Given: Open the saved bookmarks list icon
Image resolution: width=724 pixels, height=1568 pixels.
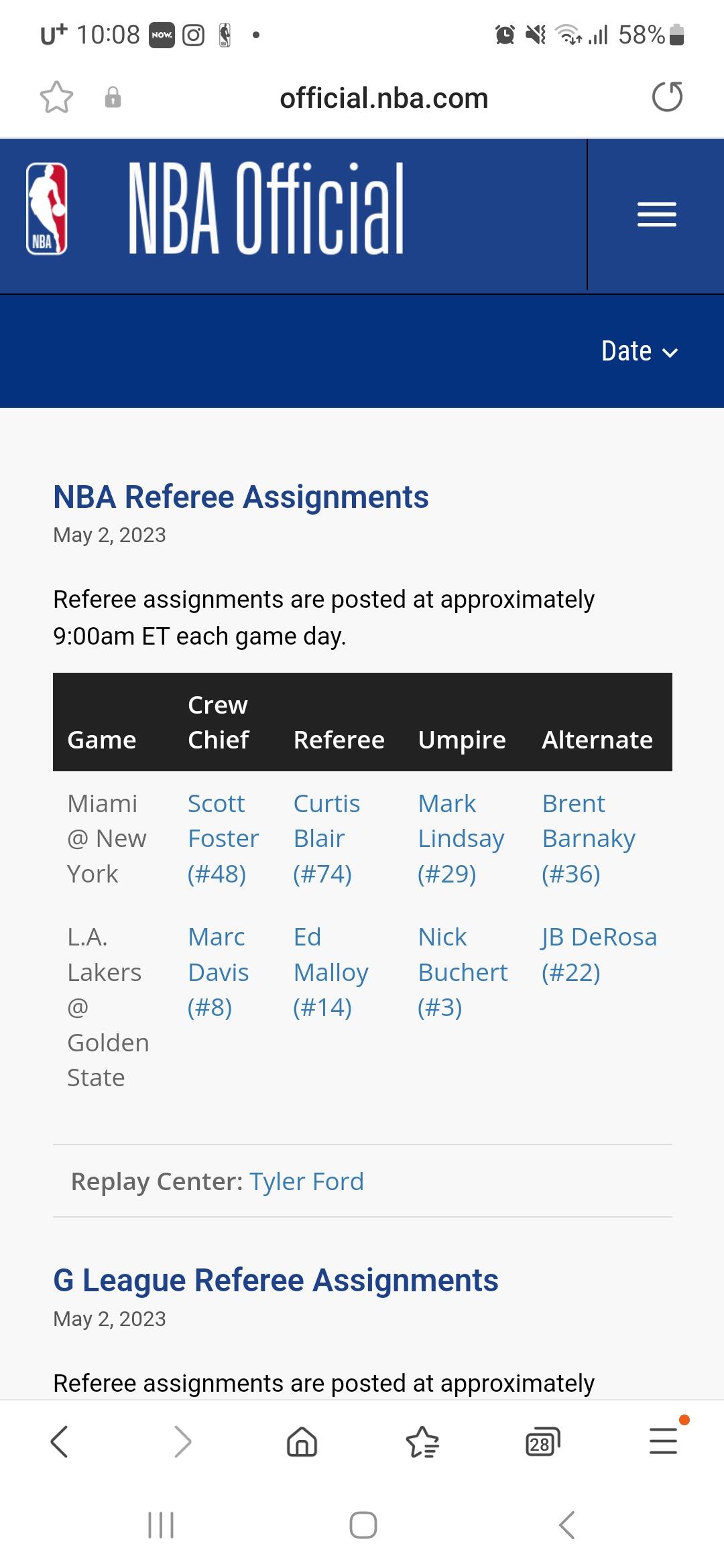Looking at the screenshot, I should tap(422, 1441).
